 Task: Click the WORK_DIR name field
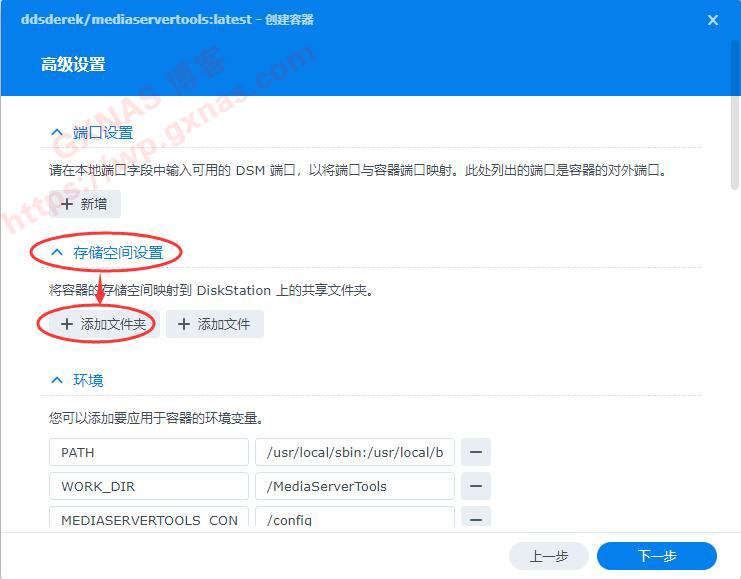click(x=148, y=487)
